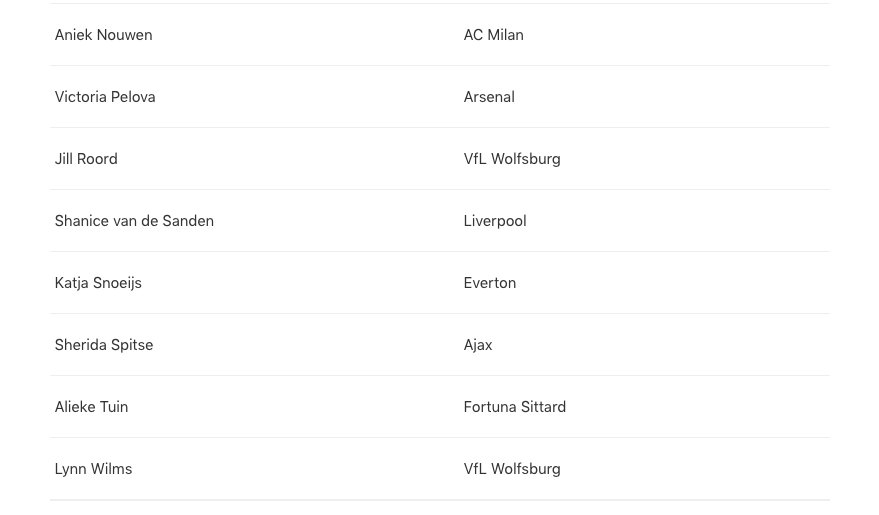Screen dimensions: 879x515
Task: Select the Ajax club entry
Action: (x=478, y=345)
